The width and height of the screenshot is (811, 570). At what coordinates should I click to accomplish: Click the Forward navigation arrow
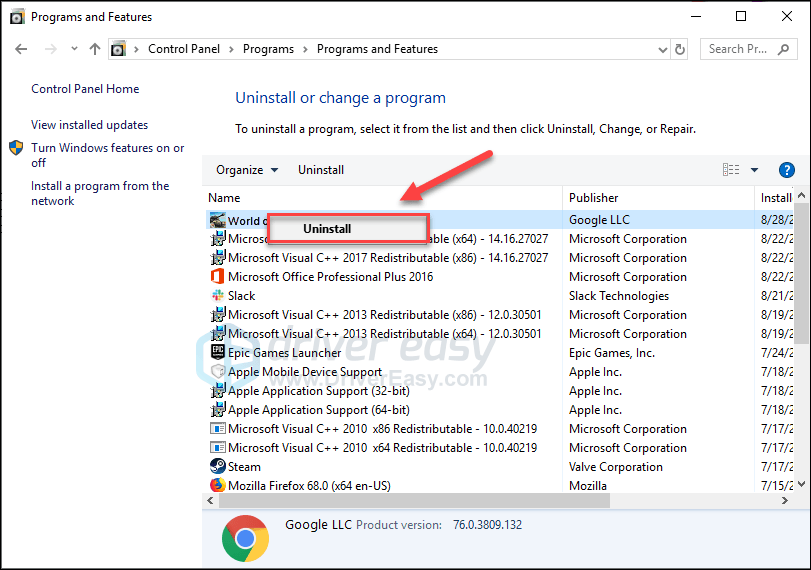tap(51, 49)
